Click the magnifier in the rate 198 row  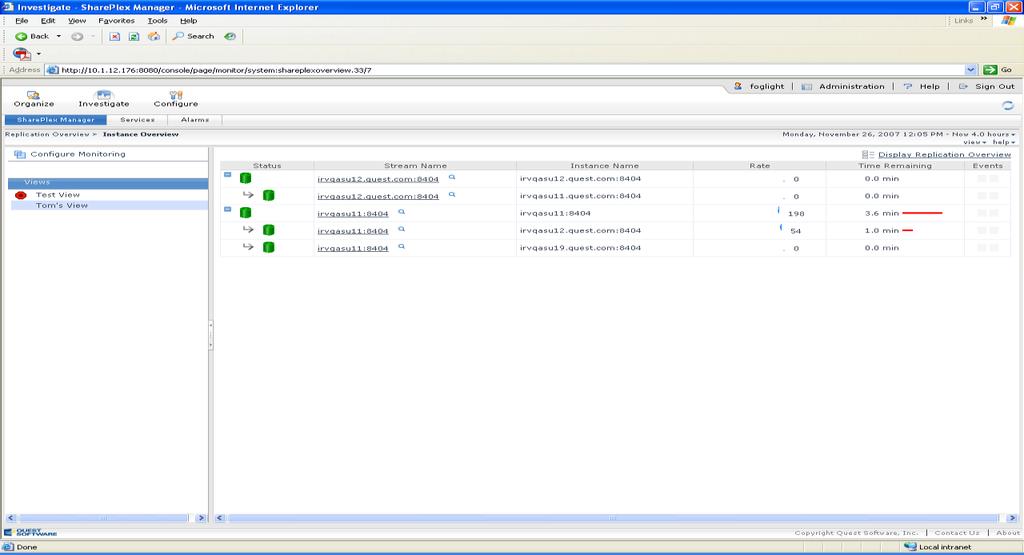[x=402, y=212]
